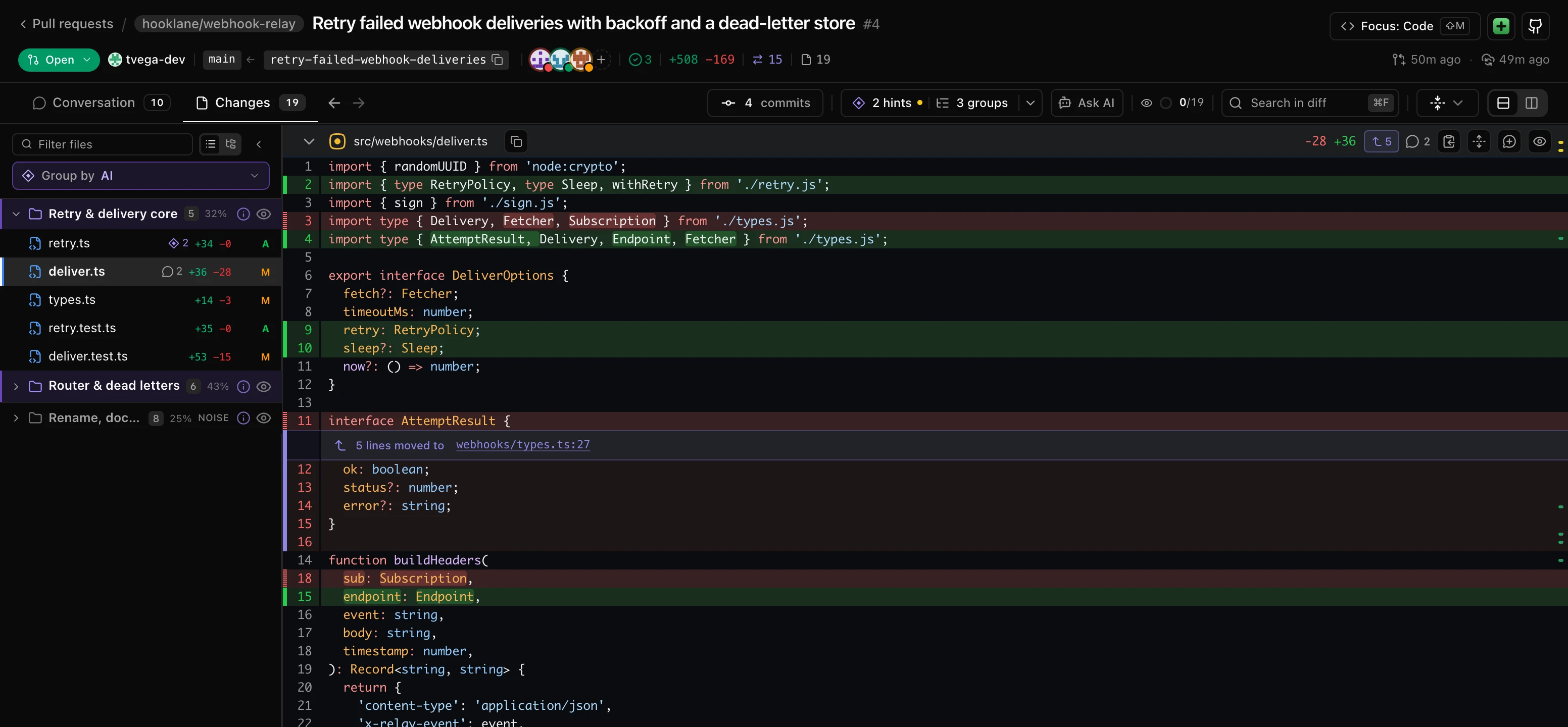
Task: Open author tvega-dev profile
Action: coord(146,60)
